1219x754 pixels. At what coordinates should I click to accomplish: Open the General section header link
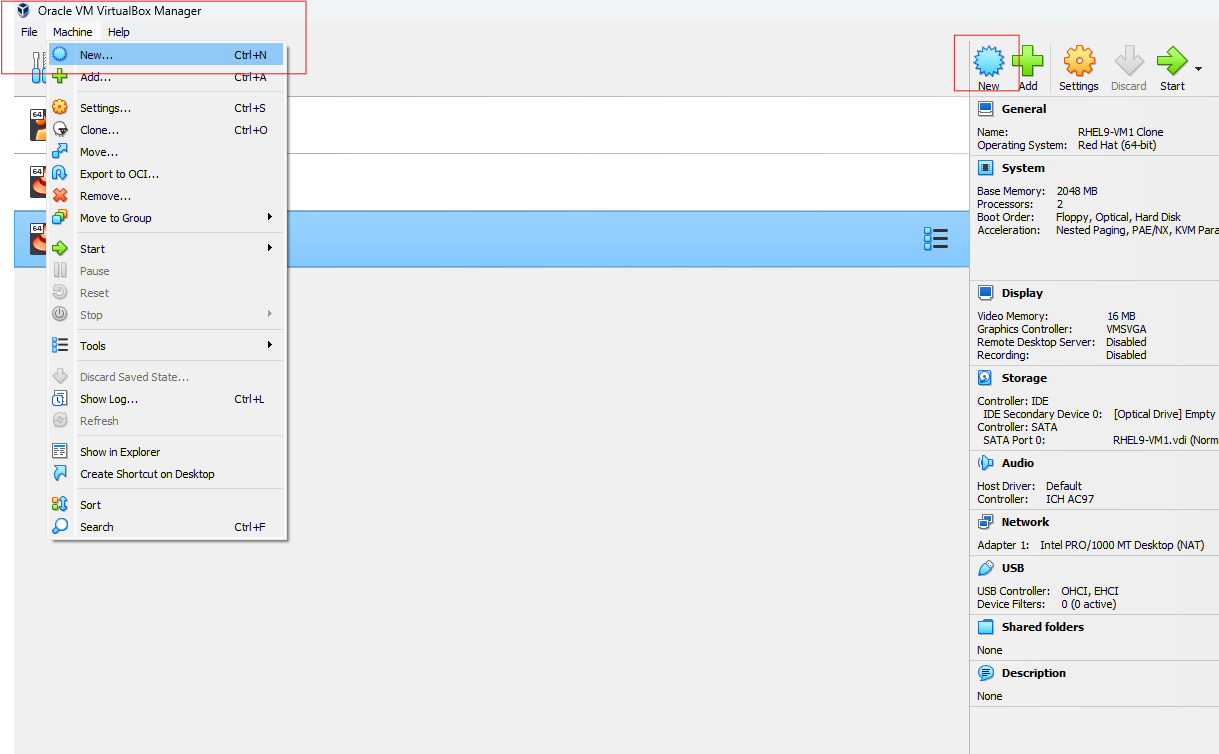[1024, 109]
